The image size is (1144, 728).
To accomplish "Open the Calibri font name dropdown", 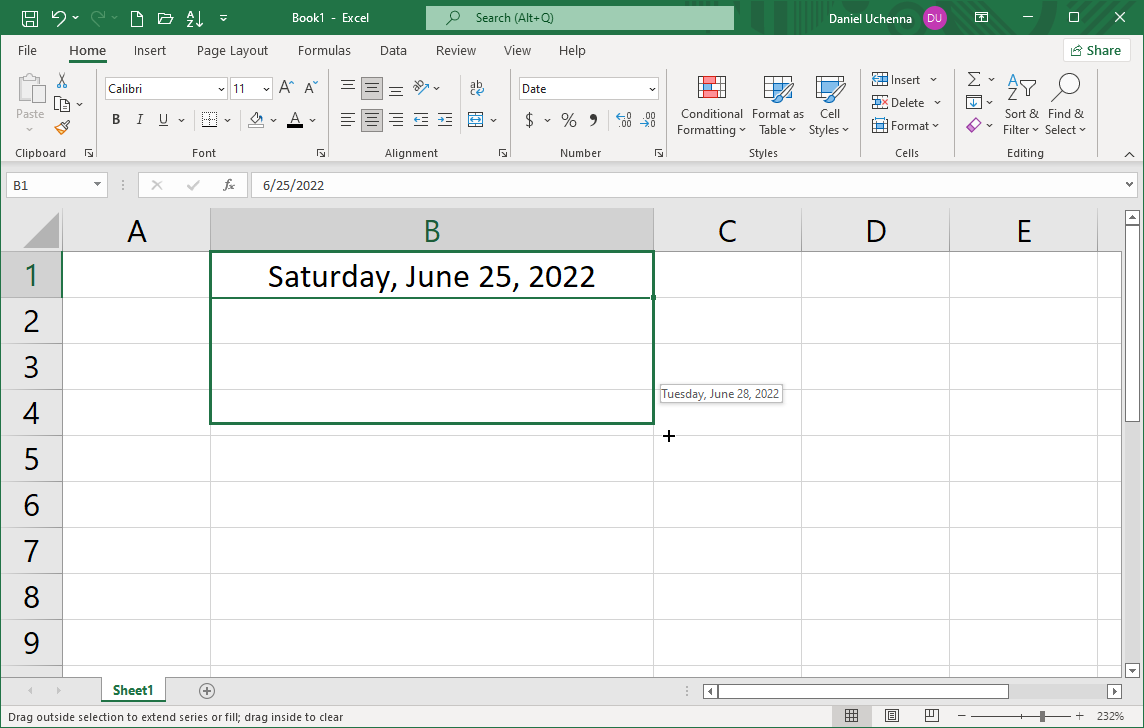I will [221, 89].
